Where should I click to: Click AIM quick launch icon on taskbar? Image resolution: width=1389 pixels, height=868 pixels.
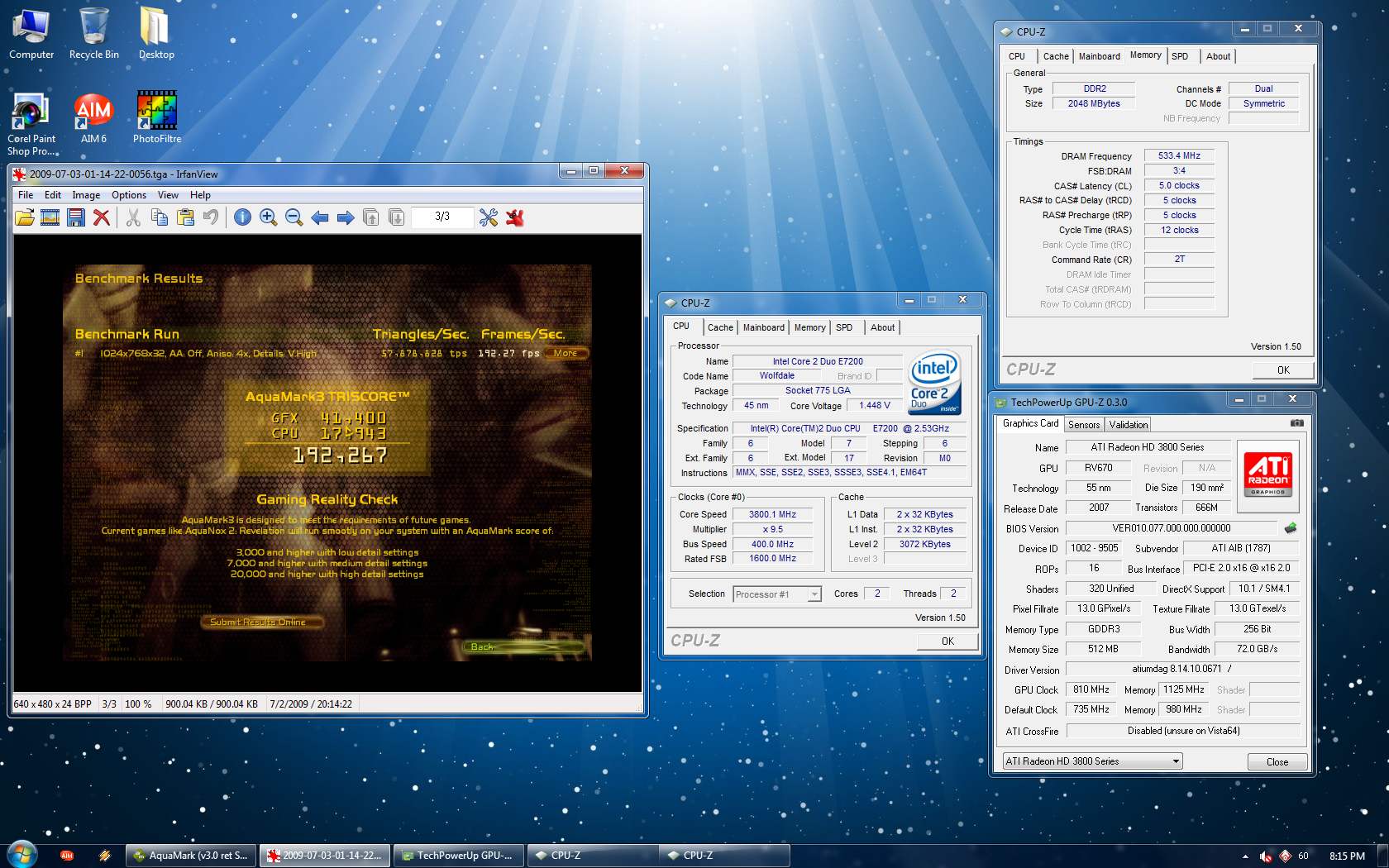67,856
